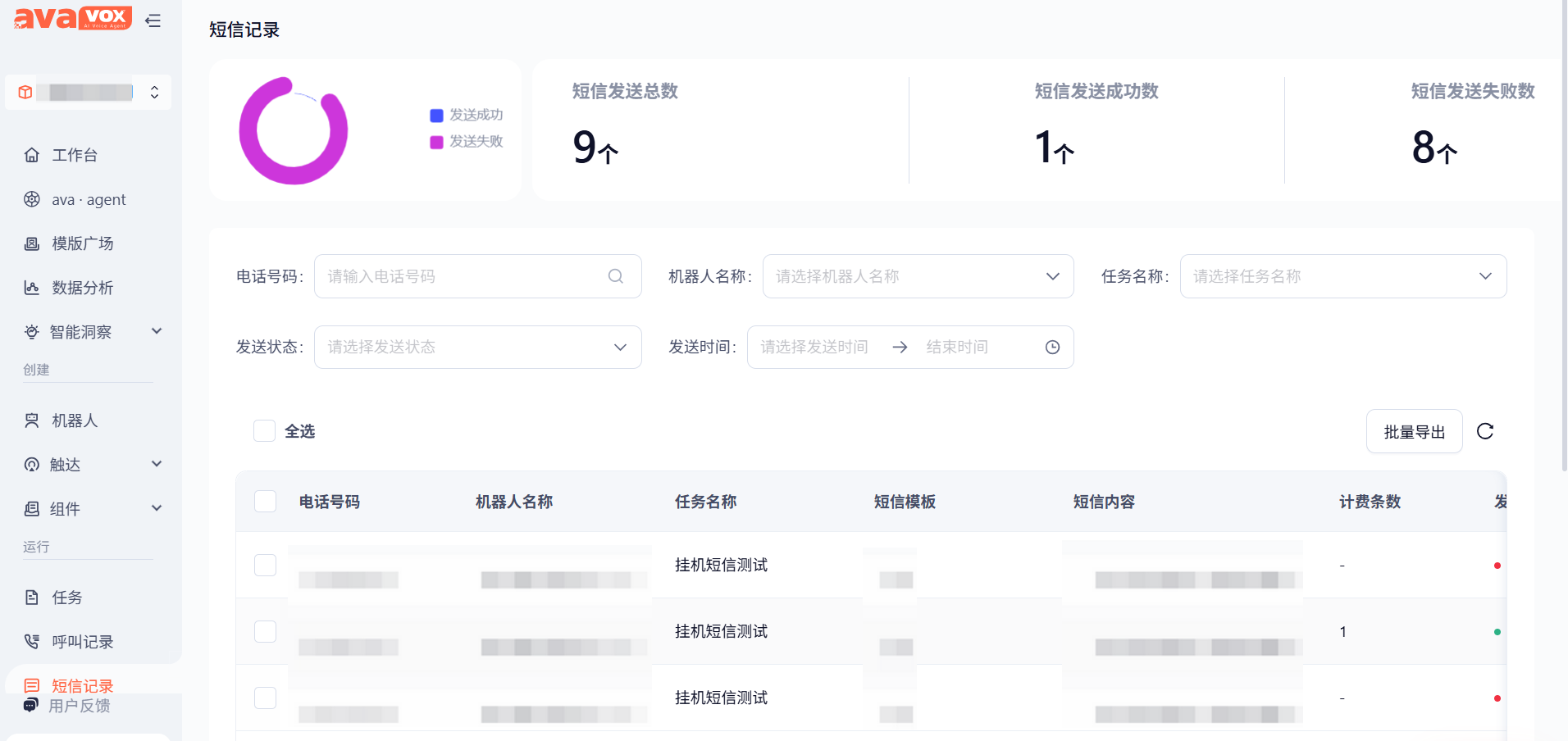Click the 数据分析 chart icon
Screen dimensions: 1568x741
tap(32, 288)
